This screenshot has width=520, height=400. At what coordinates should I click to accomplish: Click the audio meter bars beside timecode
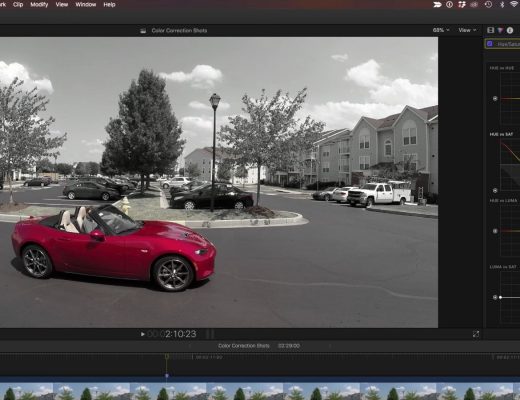tap(210, 334)
